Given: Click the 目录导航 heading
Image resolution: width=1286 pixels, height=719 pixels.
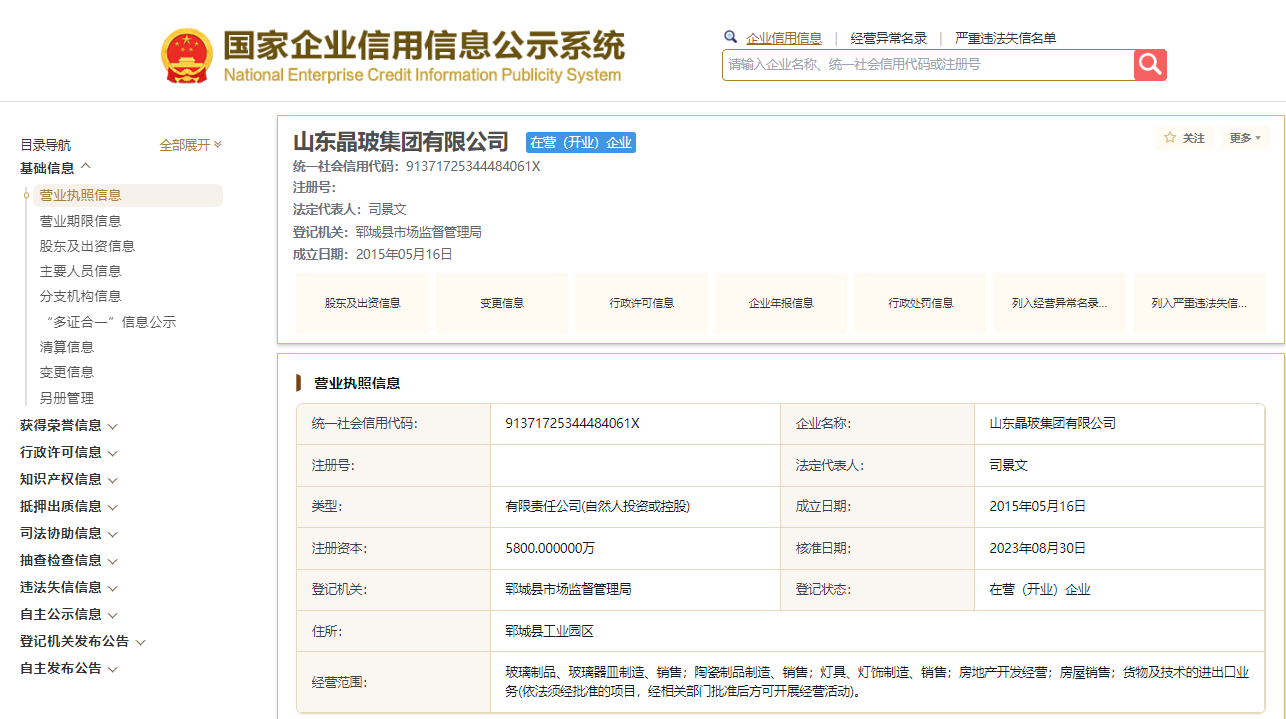Looking at the screenshot, I should pyautogui.click(x=46, y=145).
